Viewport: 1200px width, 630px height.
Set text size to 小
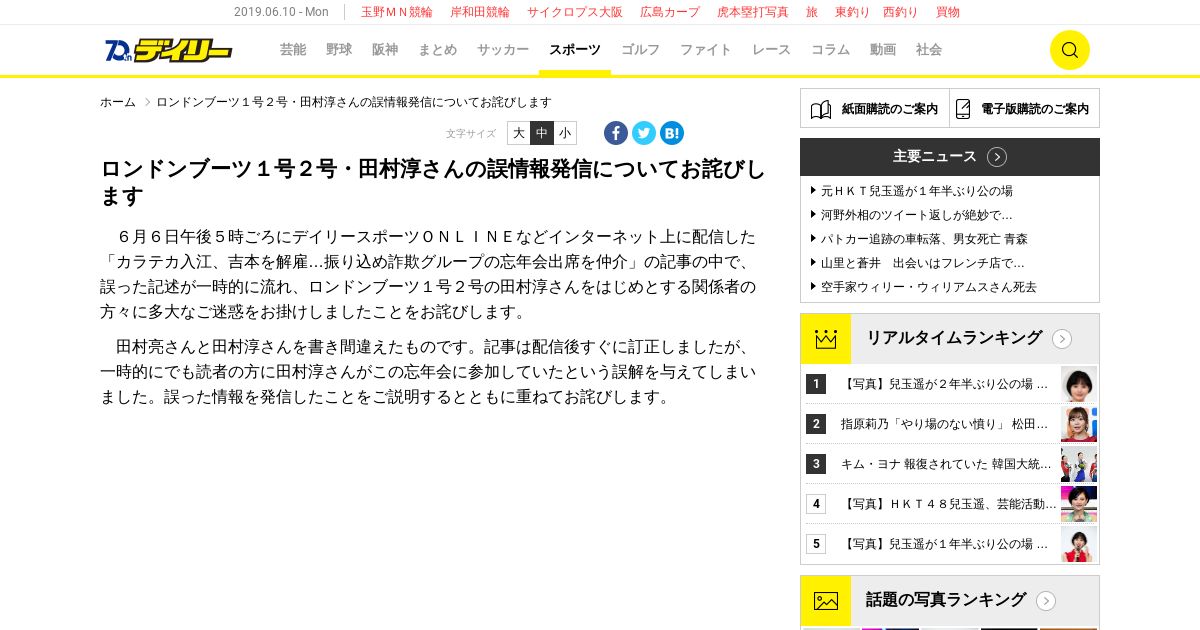[x=565, y=133]
